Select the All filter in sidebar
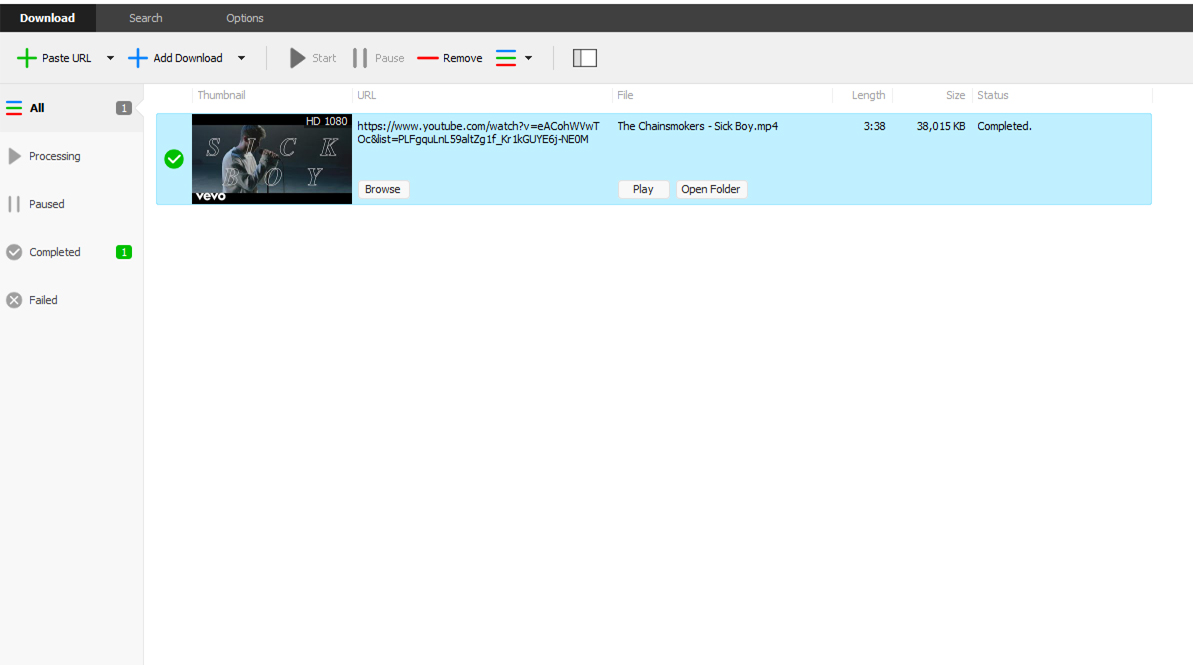The image size is (1193, 665). click(x=72, y=108)
